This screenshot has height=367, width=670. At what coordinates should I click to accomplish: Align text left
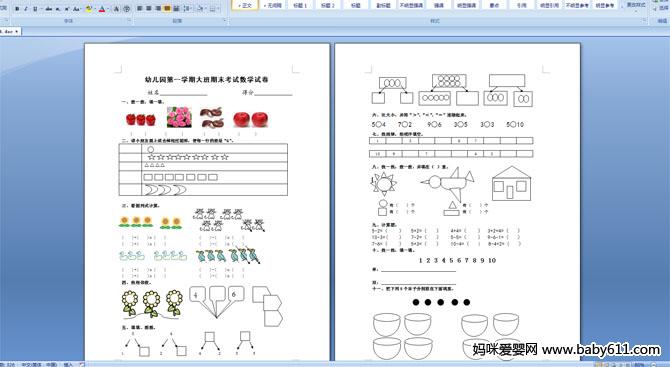139,9
